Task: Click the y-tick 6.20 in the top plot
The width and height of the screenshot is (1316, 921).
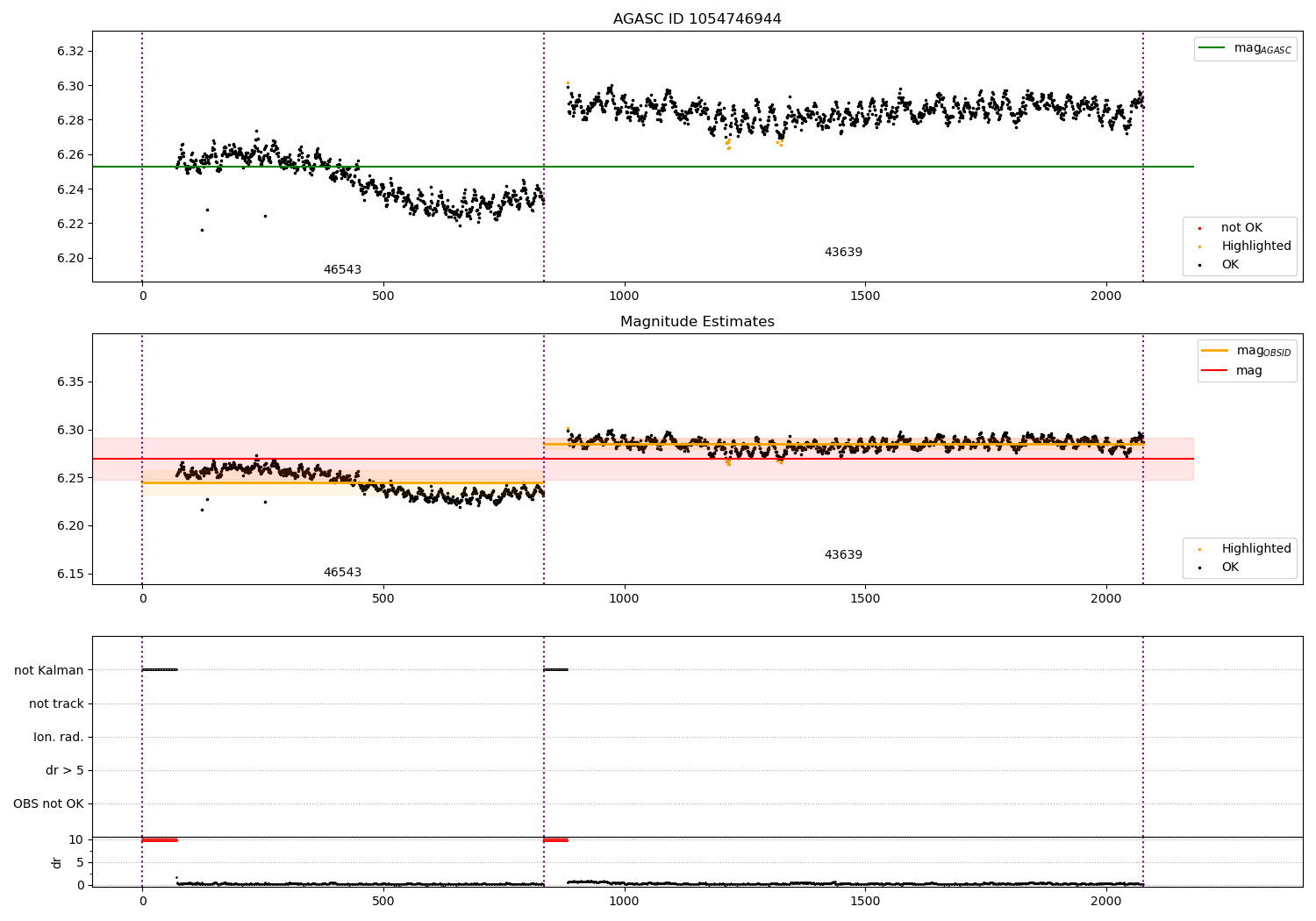Action: tap(70, 259)
